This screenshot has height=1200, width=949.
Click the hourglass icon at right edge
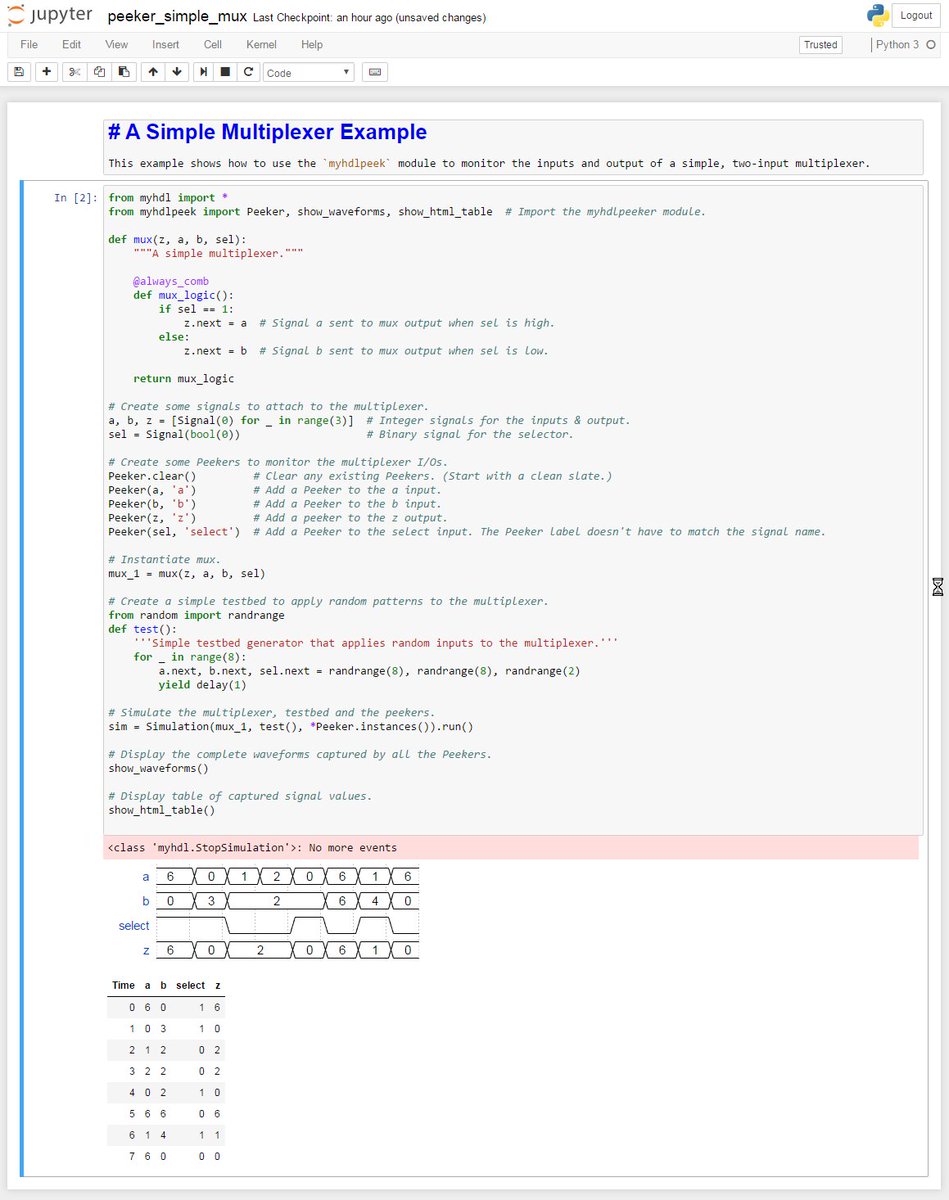pos(938,587)
